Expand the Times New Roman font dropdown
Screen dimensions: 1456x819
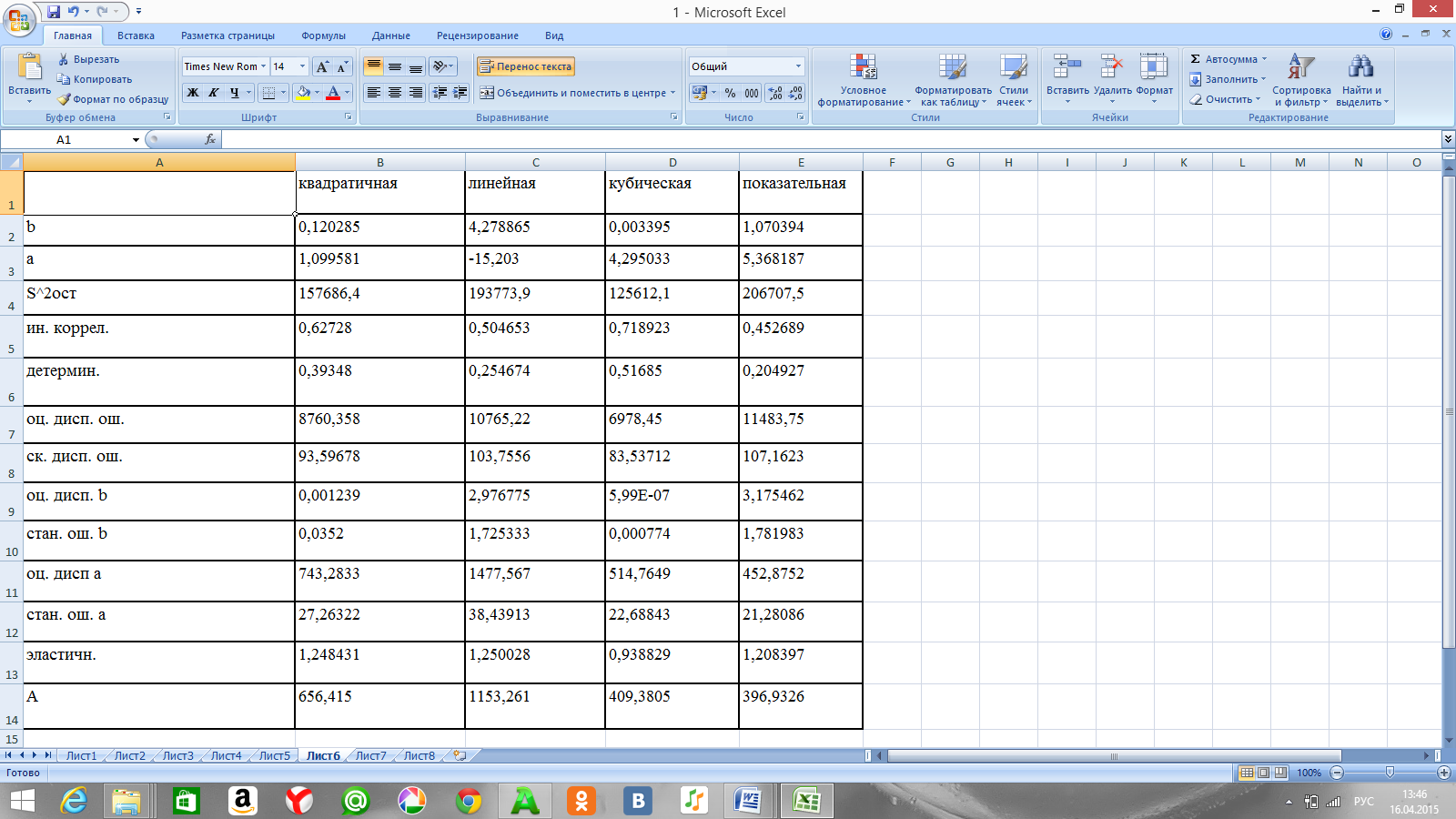tap(264, 66)
